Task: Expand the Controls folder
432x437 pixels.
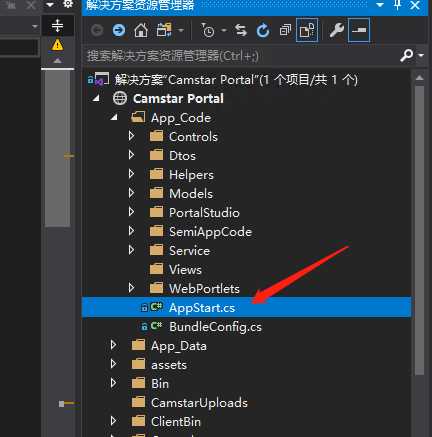Action: pos(131,136)
